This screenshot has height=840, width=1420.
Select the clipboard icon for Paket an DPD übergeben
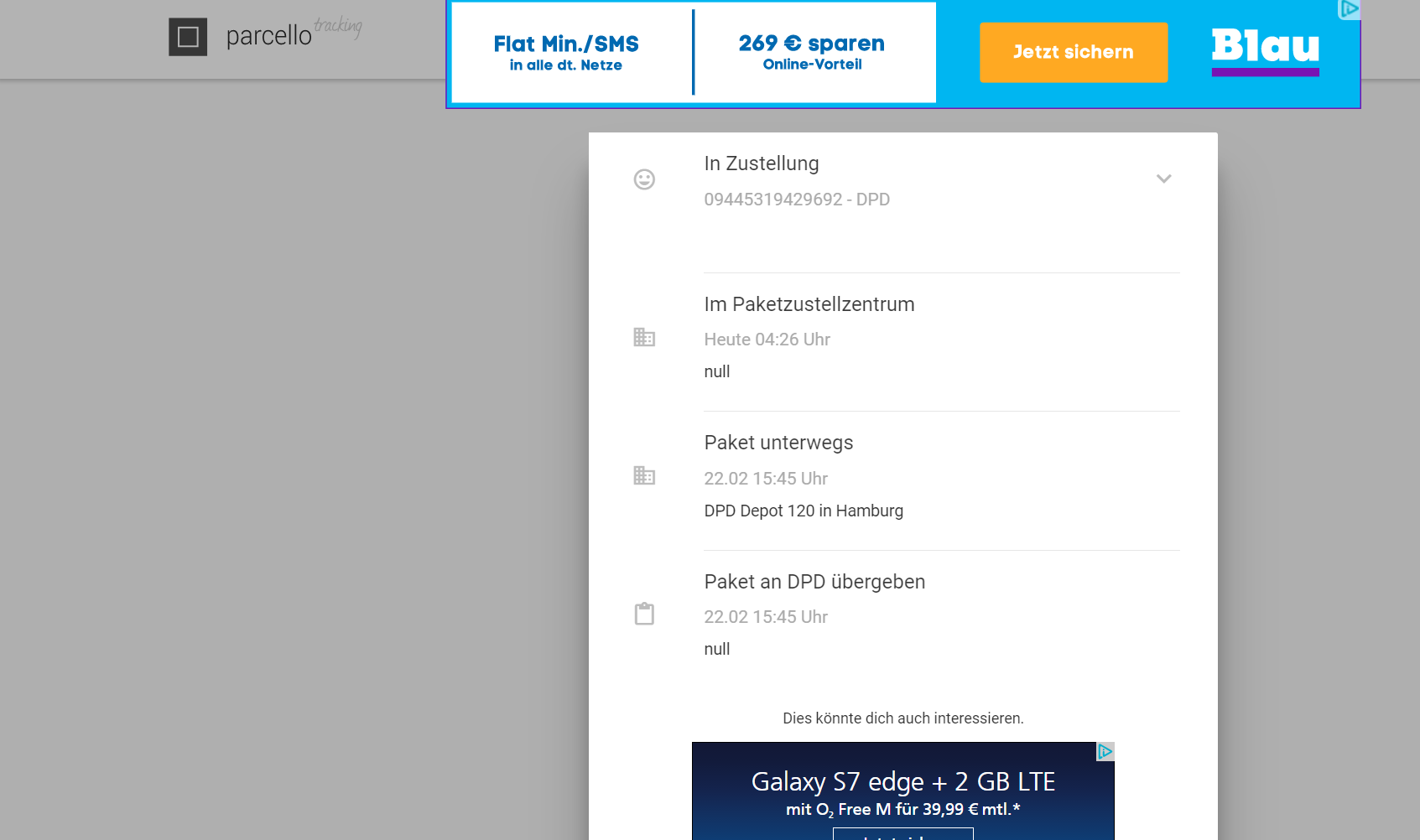pyautogui.click(x=644, y=614)
